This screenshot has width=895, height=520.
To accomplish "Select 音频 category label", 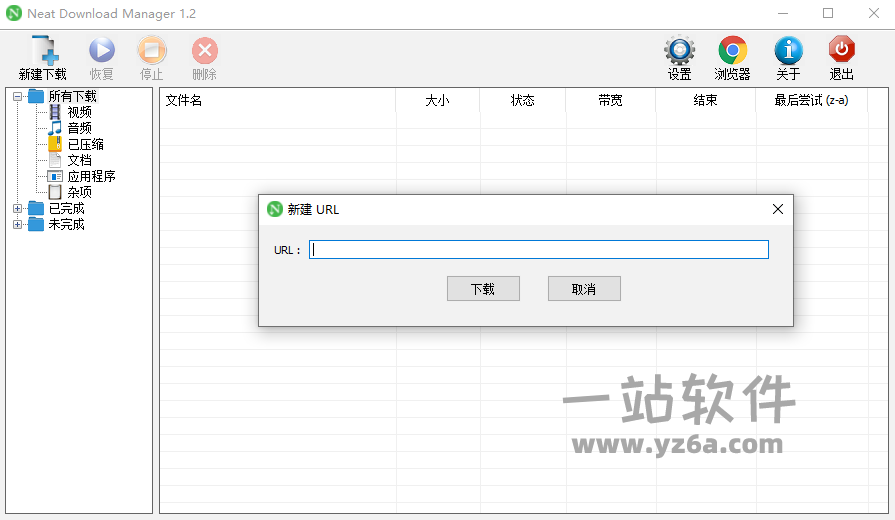I will 79,128.
